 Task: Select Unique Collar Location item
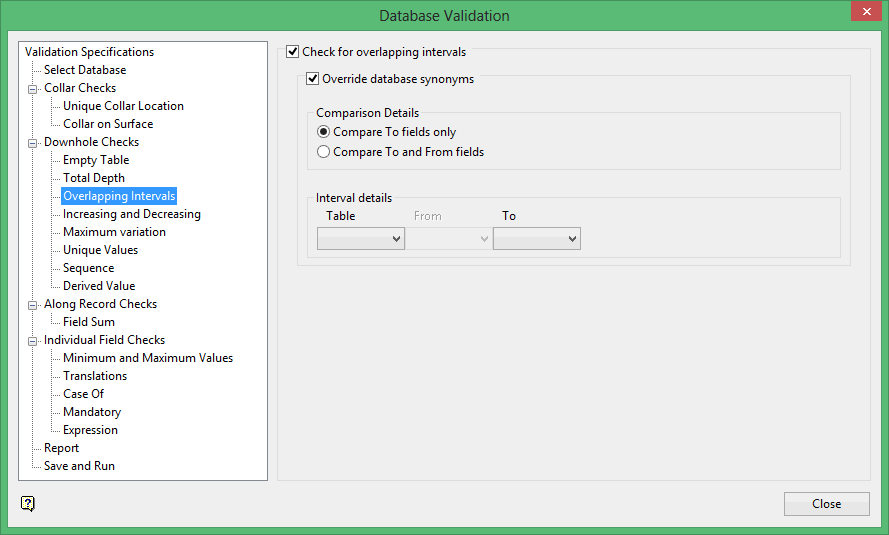tap(123, 106)
